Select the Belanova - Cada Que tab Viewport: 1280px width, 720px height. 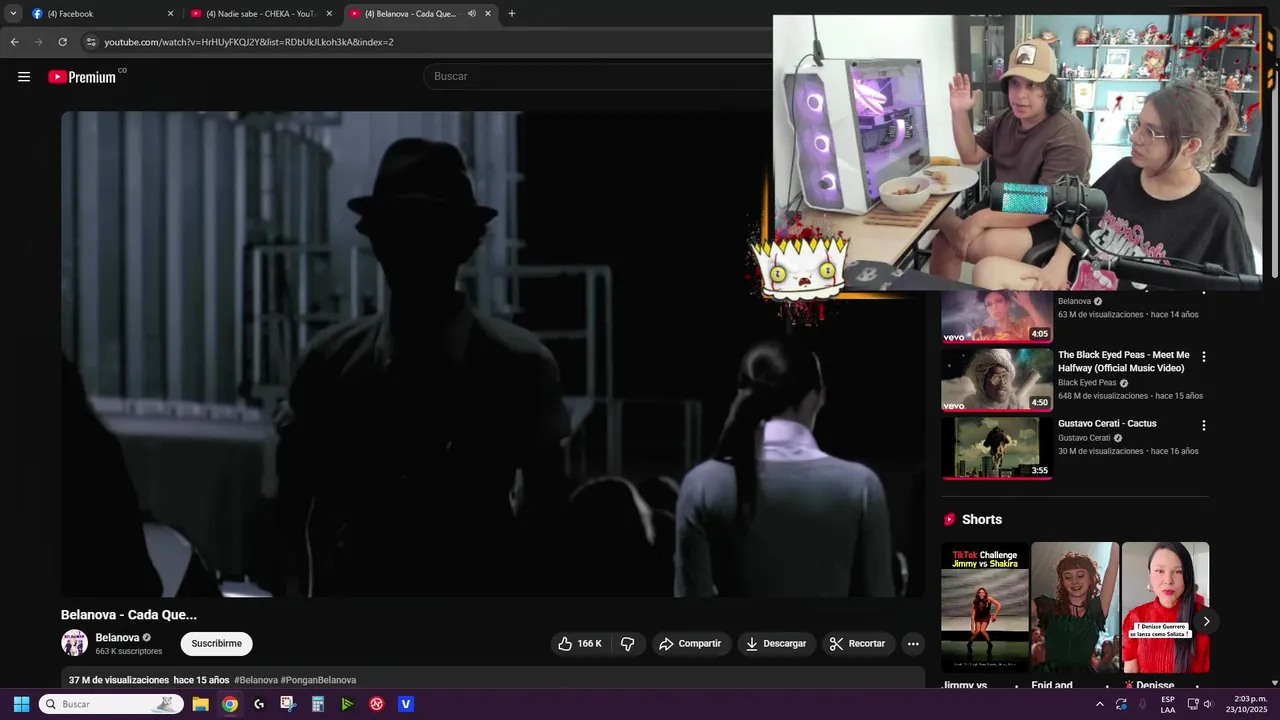tap(420, 14)
